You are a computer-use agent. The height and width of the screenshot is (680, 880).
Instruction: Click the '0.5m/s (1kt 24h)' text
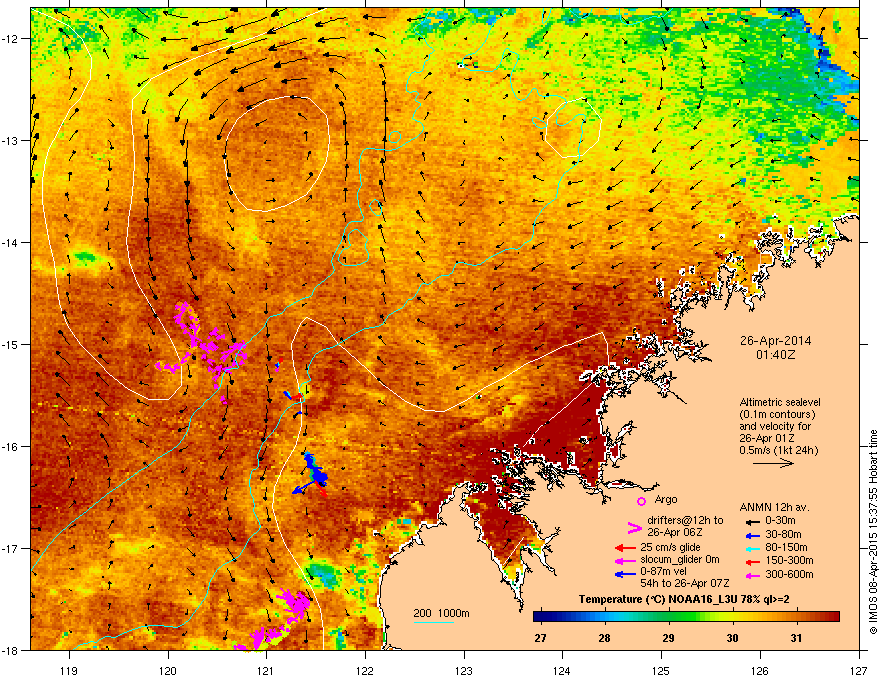[x=778, y=450]
